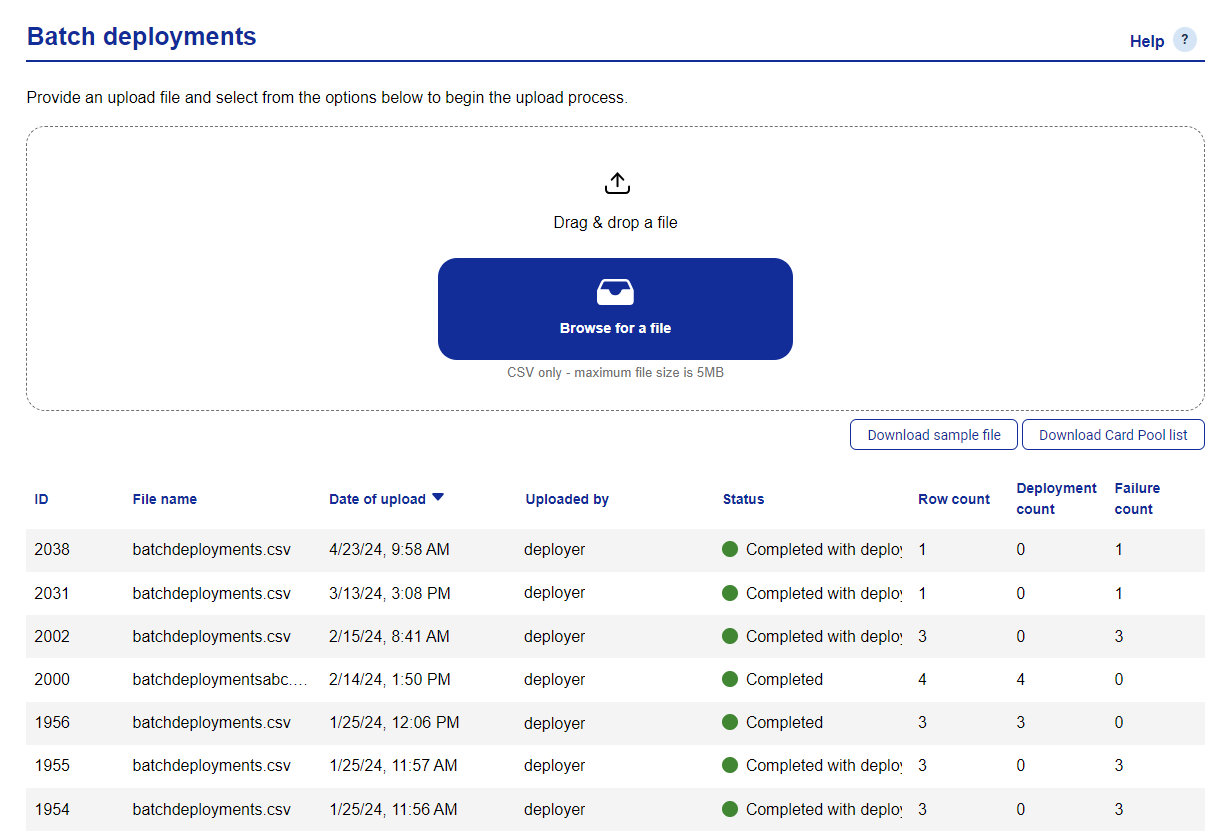Select ID cell 1955
This screenshot has height=840, width=1221.
[x=52, y=765]
